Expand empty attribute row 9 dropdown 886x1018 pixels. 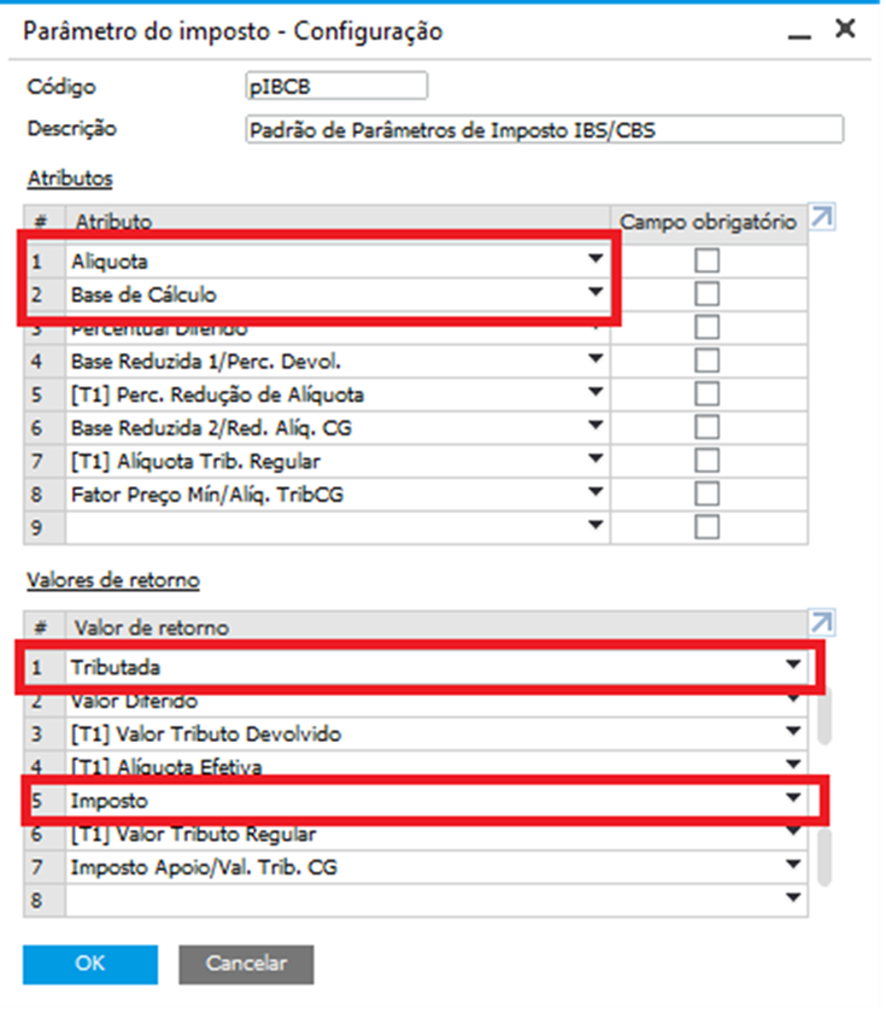(596, 525)
